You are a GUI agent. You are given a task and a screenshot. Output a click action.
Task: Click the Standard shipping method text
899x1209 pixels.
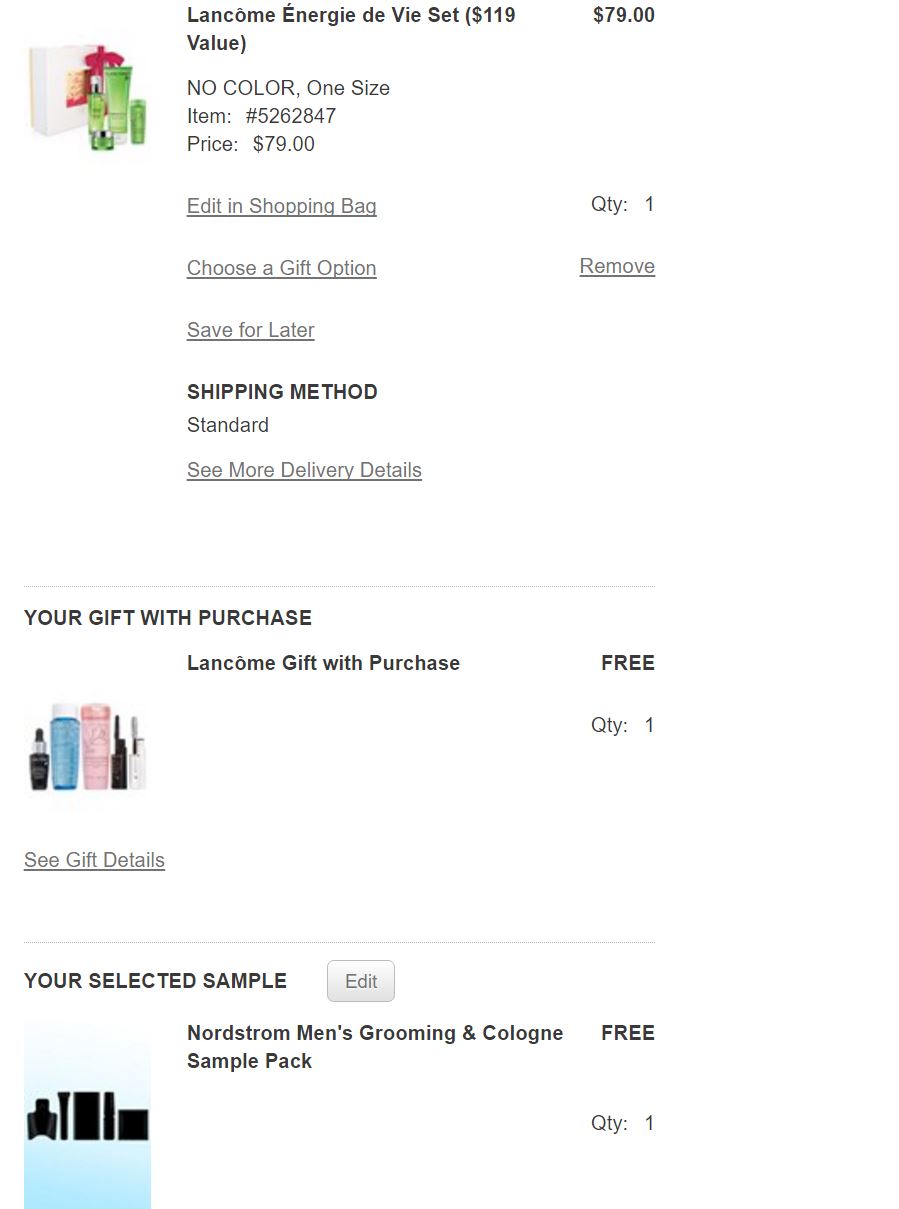[228, 425]
